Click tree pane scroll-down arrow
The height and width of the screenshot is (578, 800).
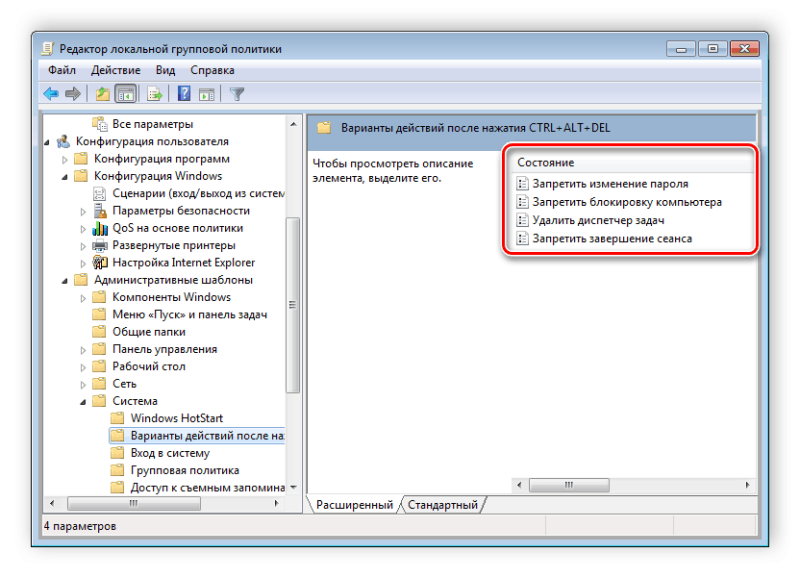[293, 487]
